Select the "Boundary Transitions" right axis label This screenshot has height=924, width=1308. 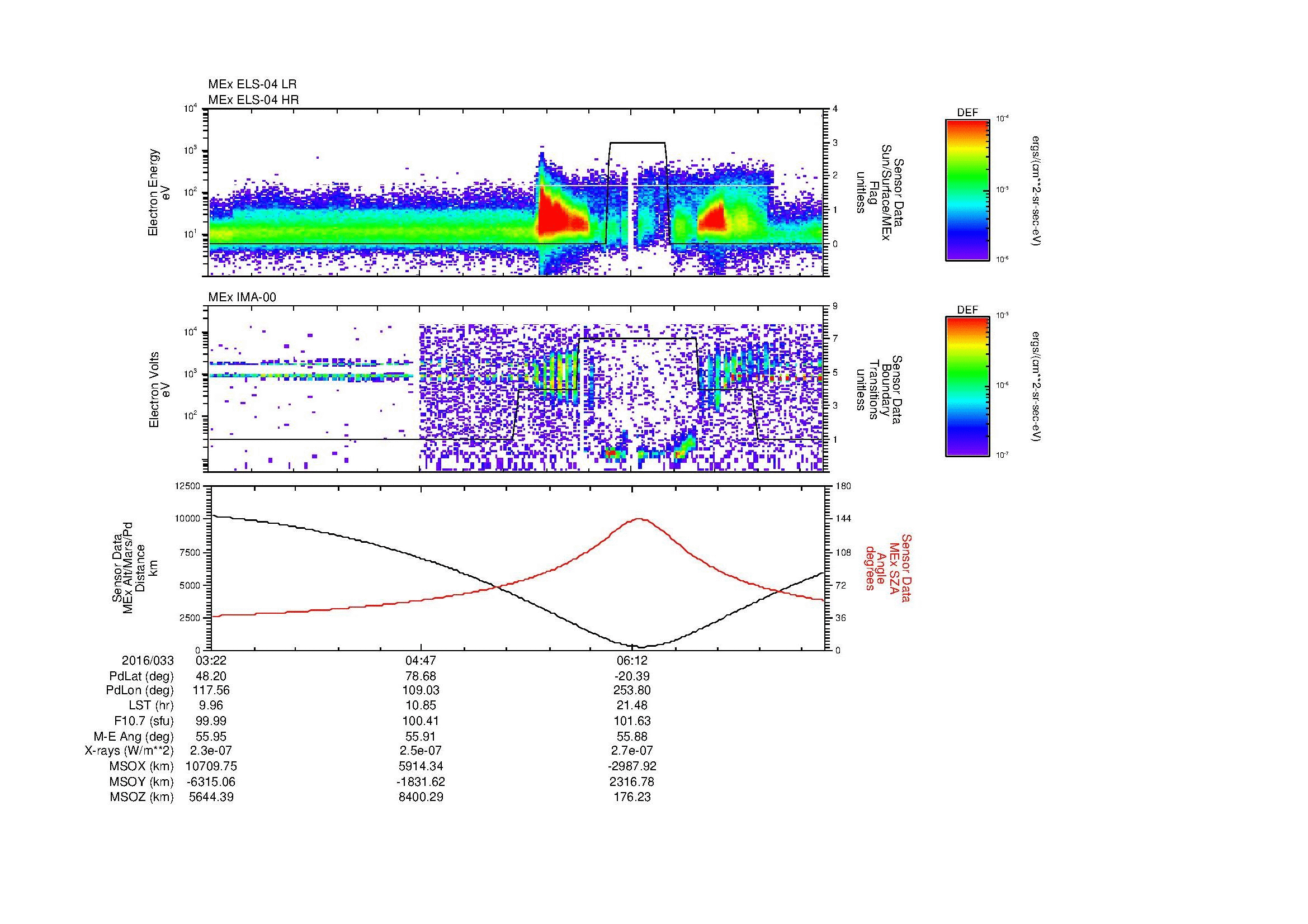879,390
